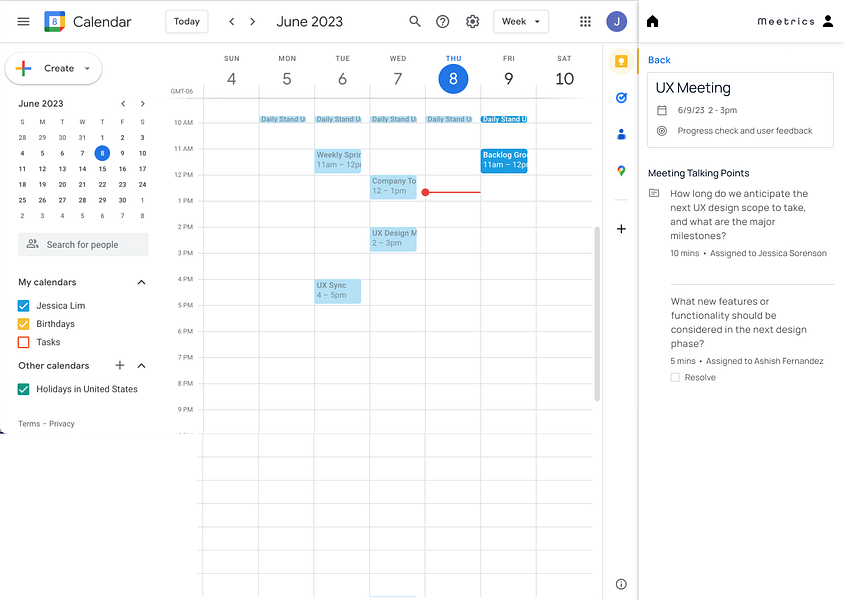The image size is (844, 600).
Task: Check the Resolve checkbox
Action: pos(675,377)
